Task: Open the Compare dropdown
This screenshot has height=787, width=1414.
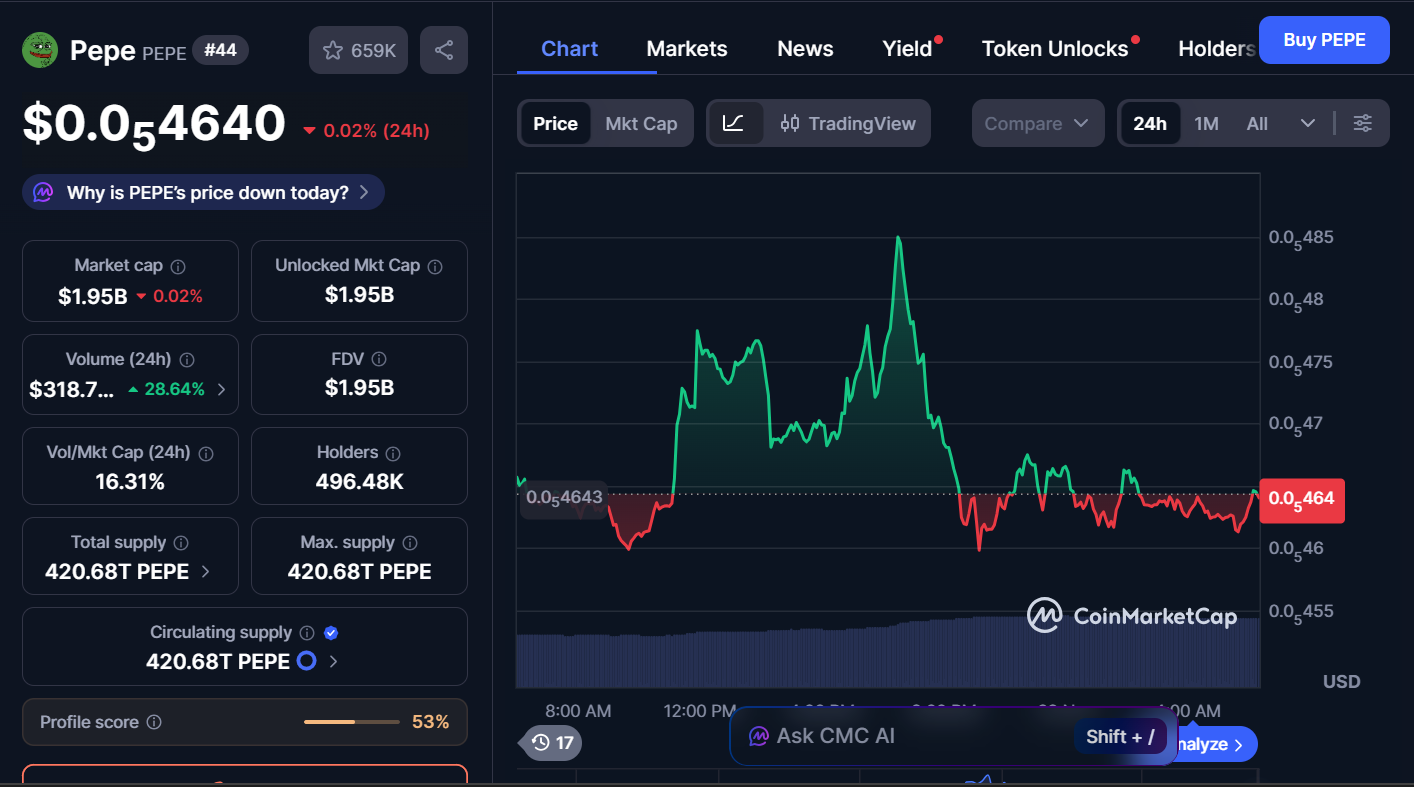Action: pyautogui.click(x=1037, y=122)
